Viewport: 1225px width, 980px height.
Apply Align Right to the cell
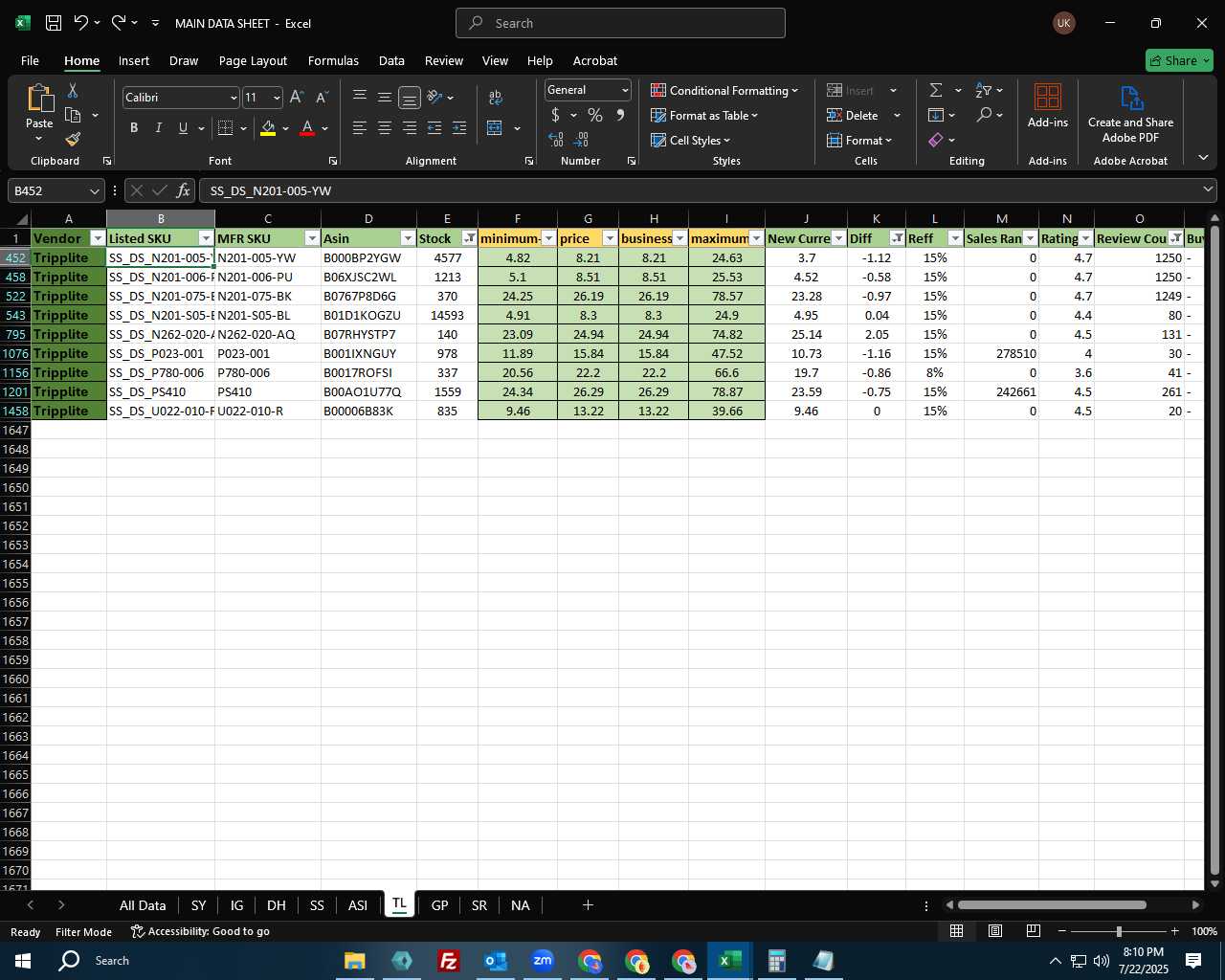[x=409, y=127]
